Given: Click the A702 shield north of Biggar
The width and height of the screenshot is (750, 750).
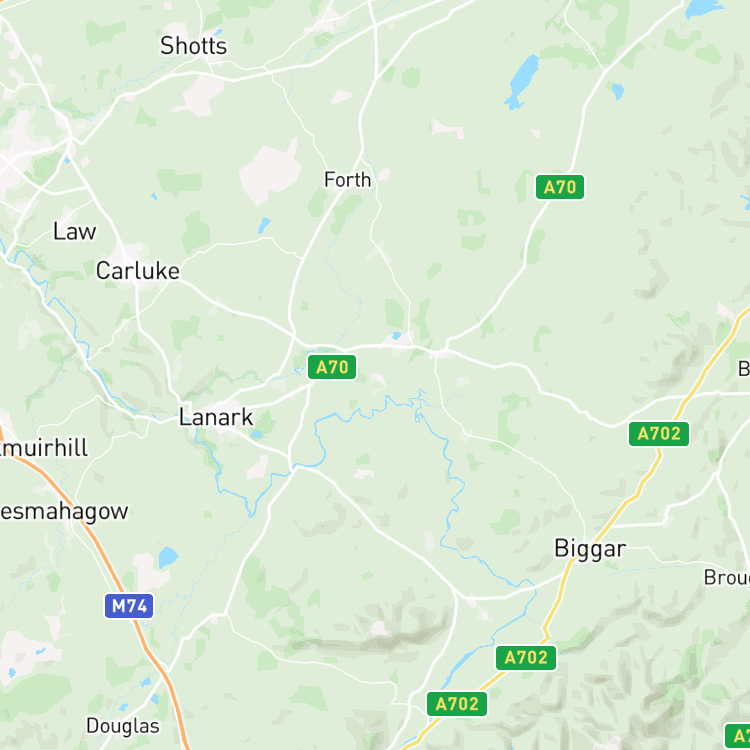Looking at the screenshot, I should point(659,433).
